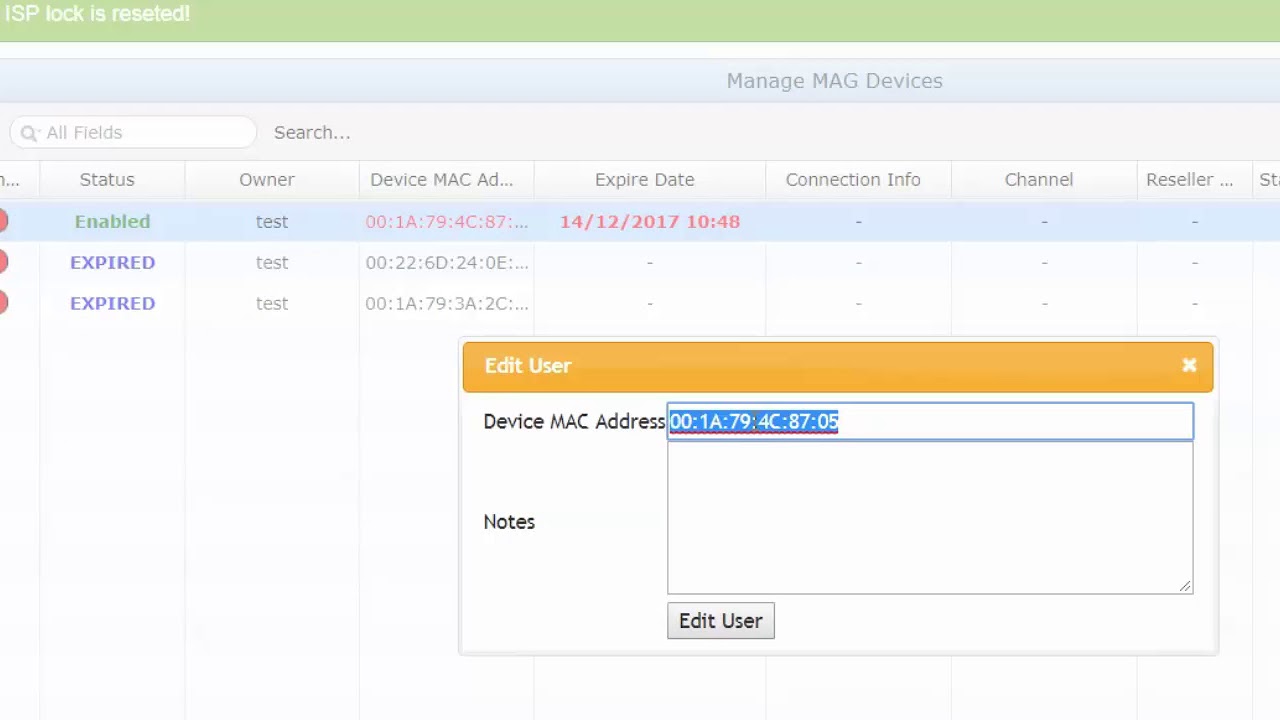The image size is (1280, 720).
Task: Select MAC address 00:22:6D:24:0E:... row cell
Action: tap(447, 262)
